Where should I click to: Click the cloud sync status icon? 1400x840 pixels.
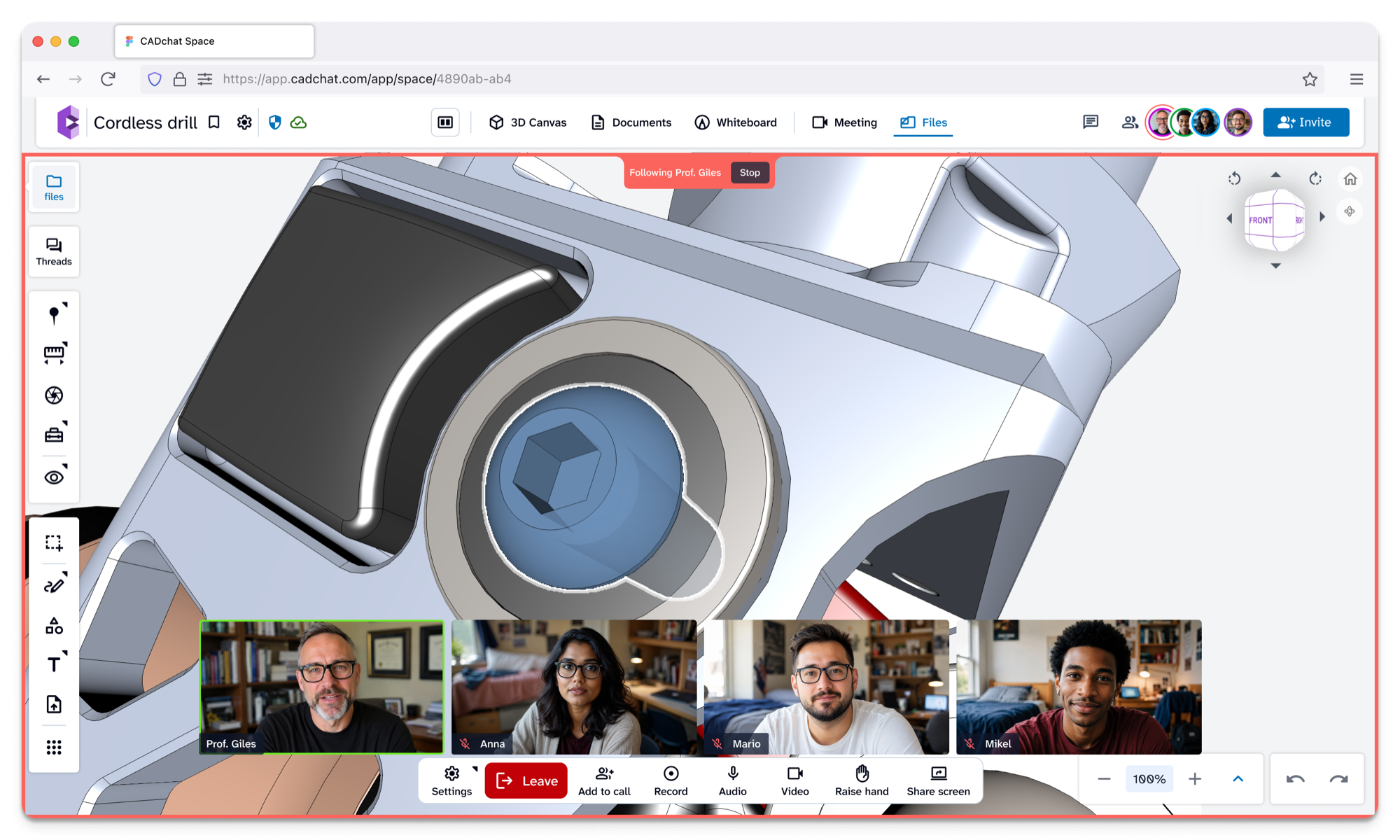point(299,122)
